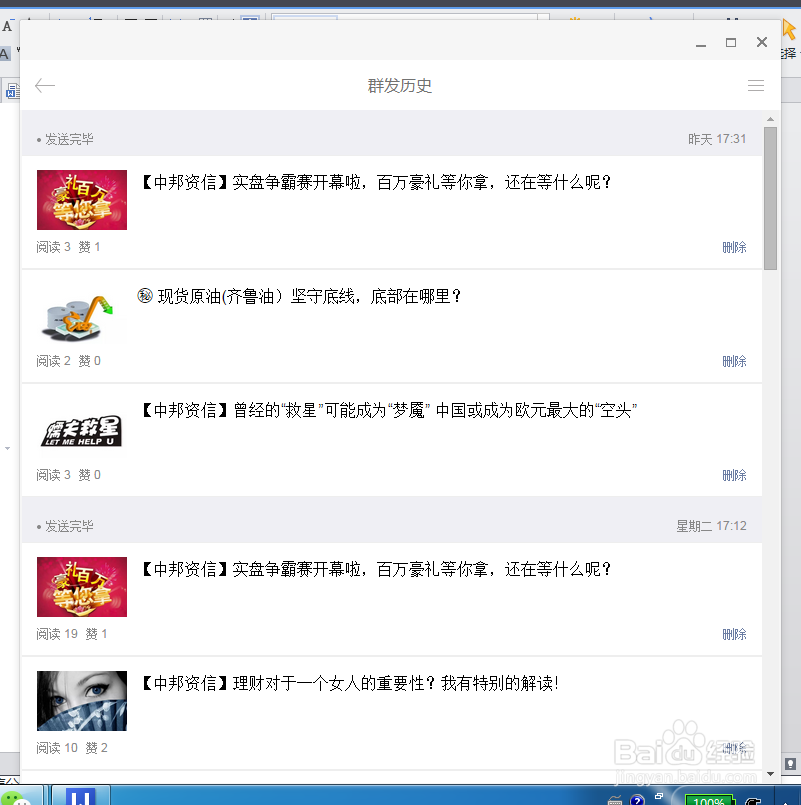This screenshot has width=801, height=805.
Task: Delete the 实盘争霸赛 article with 阅读 19
Action: click(734, 635)
